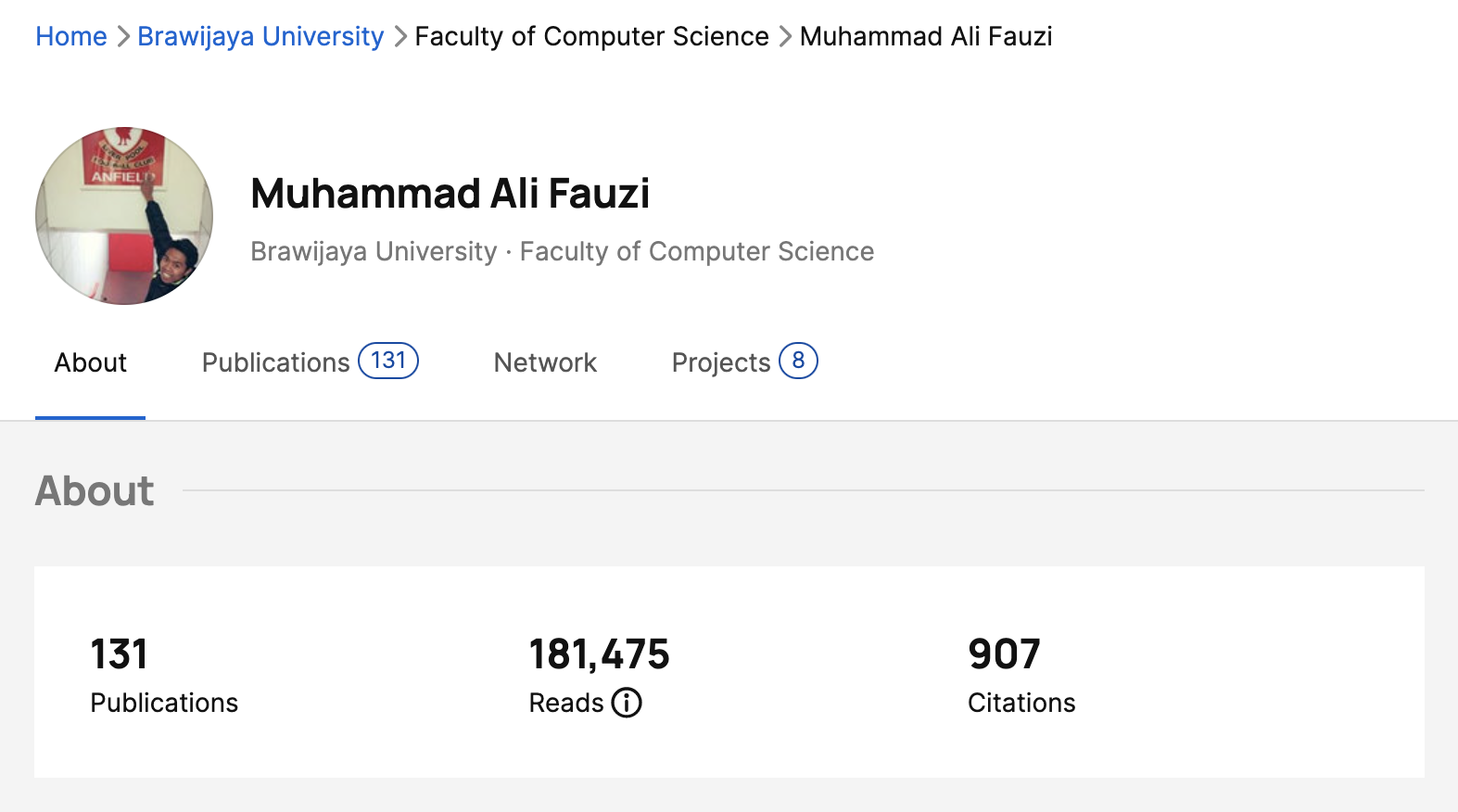This screenshot has height=812, width=1458.
Task: Click the Brawijaya University affiliation subtitle
Action: tap(374, 251)
